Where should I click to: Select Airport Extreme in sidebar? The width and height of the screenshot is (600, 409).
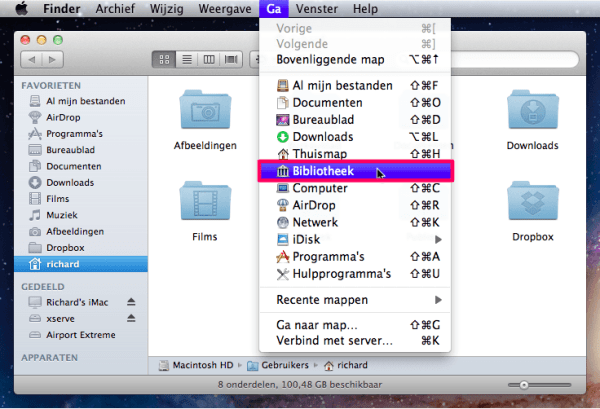(81, 335)
